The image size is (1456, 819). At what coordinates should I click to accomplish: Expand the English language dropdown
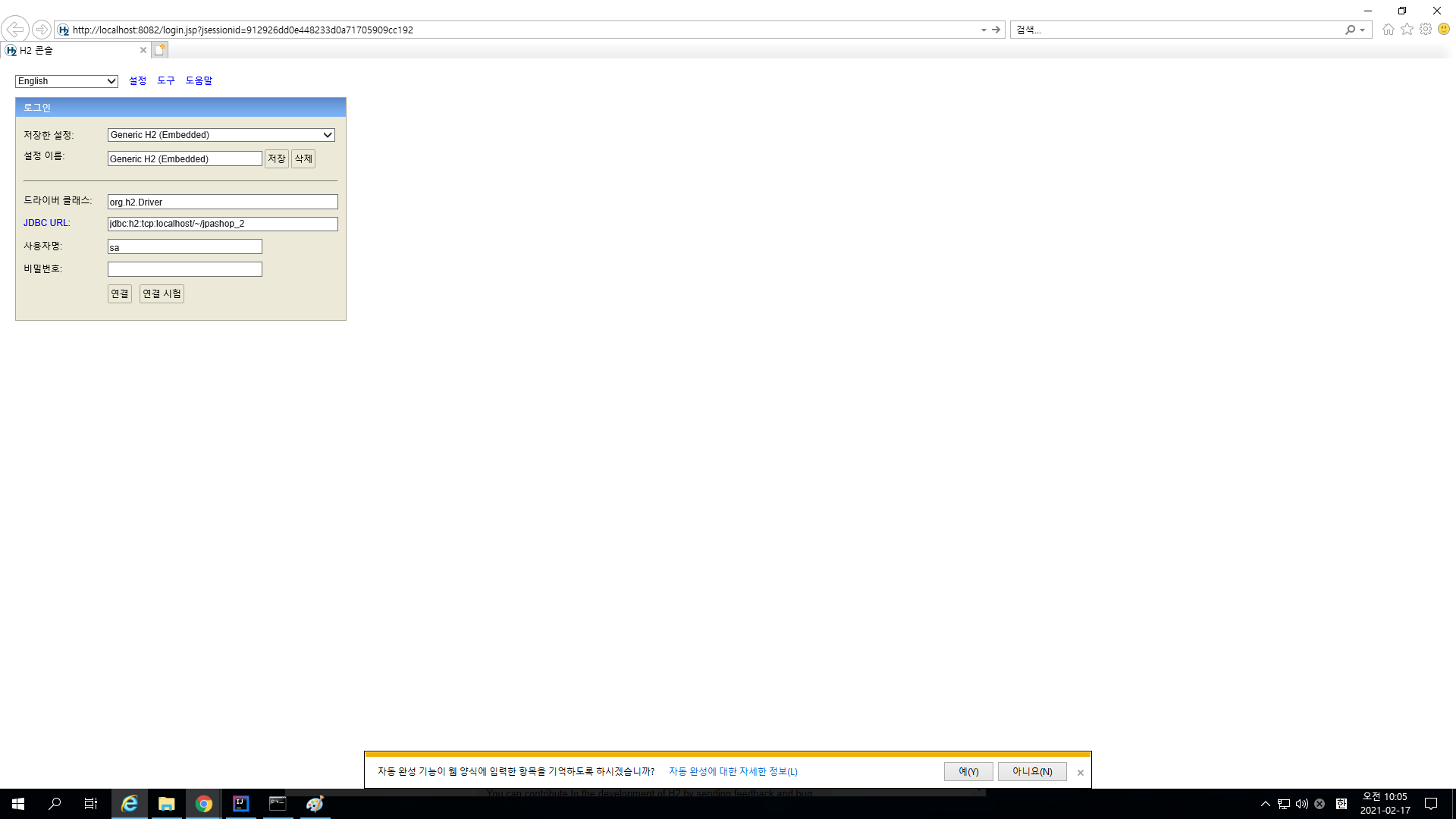67,81
